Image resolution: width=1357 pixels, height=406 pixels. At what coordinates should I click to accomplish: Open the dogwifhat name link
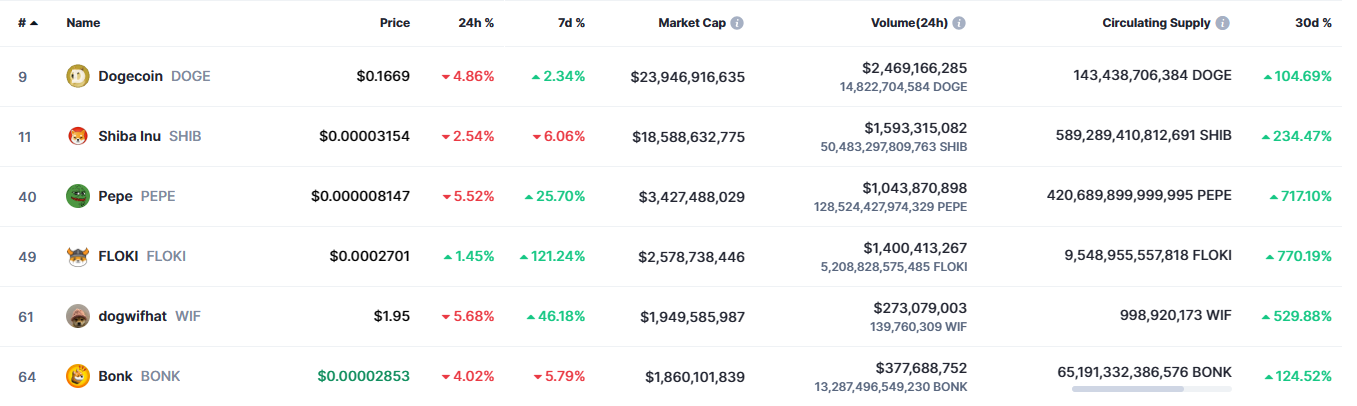click(x=134, y=316)
